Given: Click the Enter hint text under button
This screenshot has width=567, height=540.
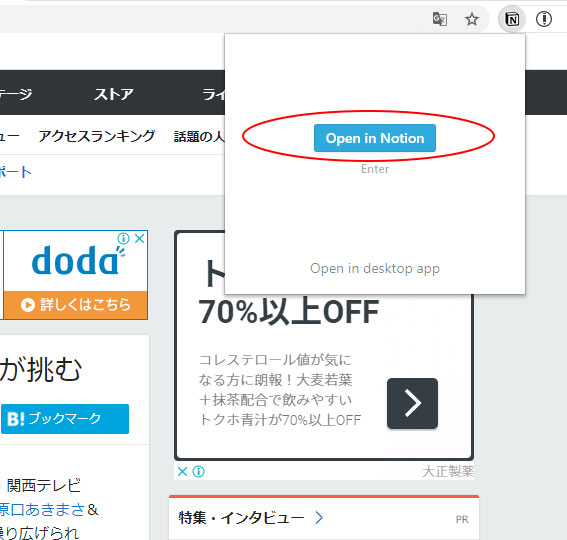Looking at the screenshot, I should 375,169.
